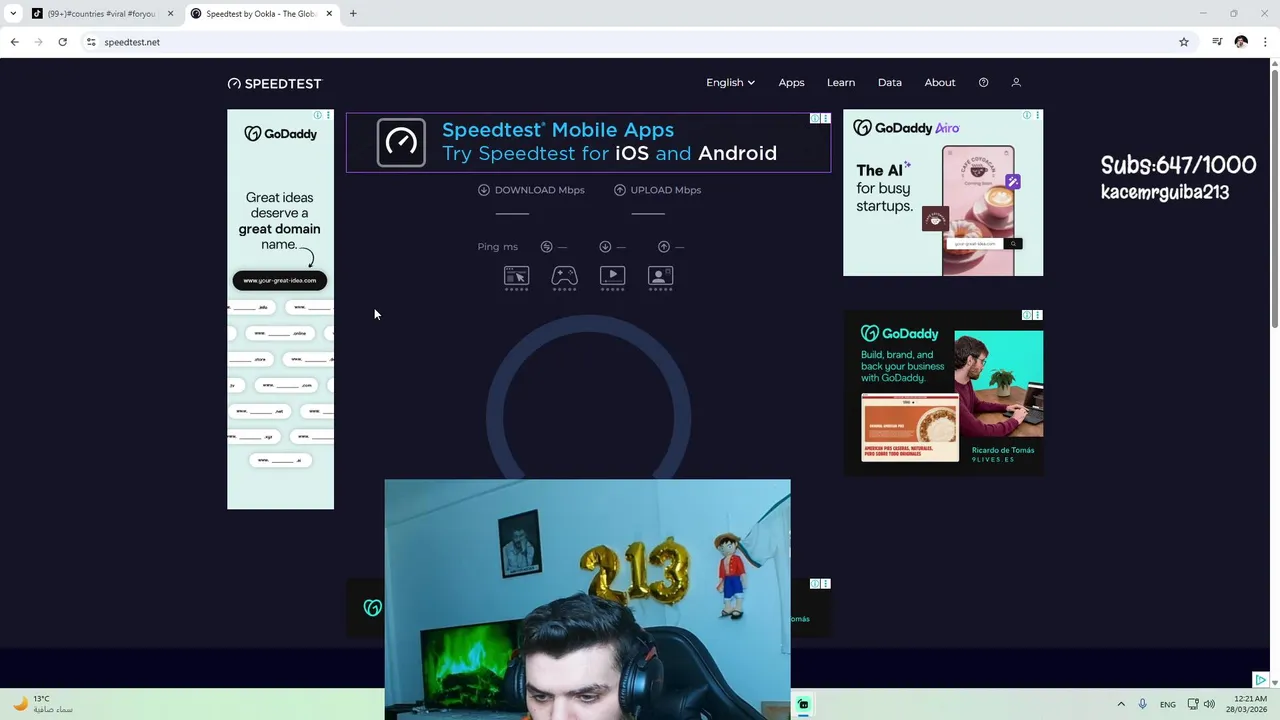
Task: Select the web browsing experience icon
Action: pyautogui.click(x=516, y=277)
